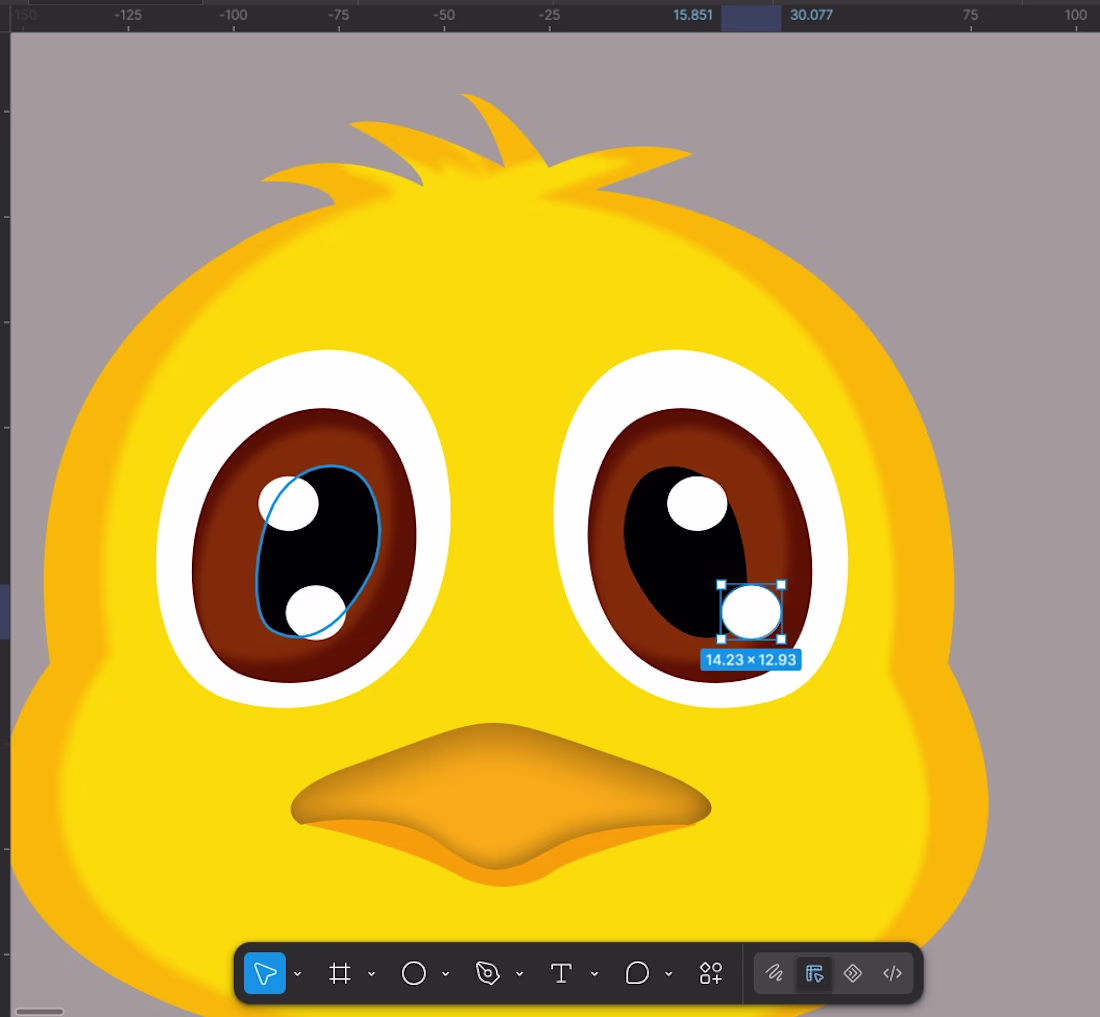Expand the shape tools chevron next to Ellipse
1100x1017 pixels.
(x=445, y=974)
